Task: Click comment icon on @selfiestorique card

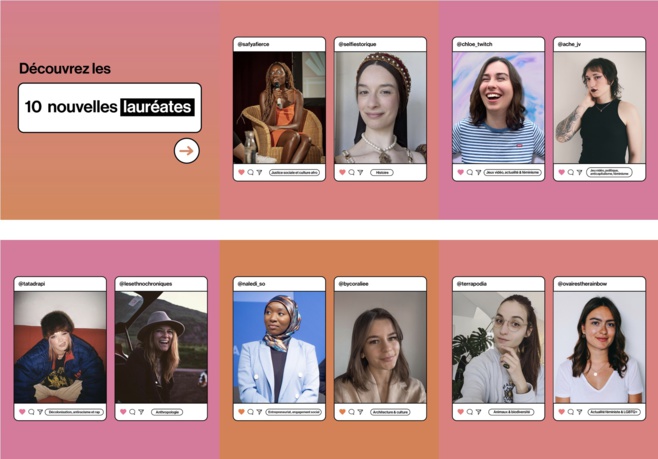Action: (351, 172)
